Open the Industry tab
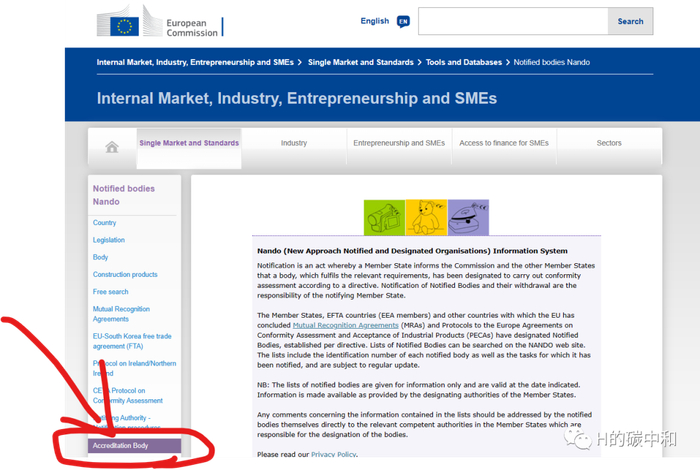Viewport: 700px width, 470px height. 294,143
